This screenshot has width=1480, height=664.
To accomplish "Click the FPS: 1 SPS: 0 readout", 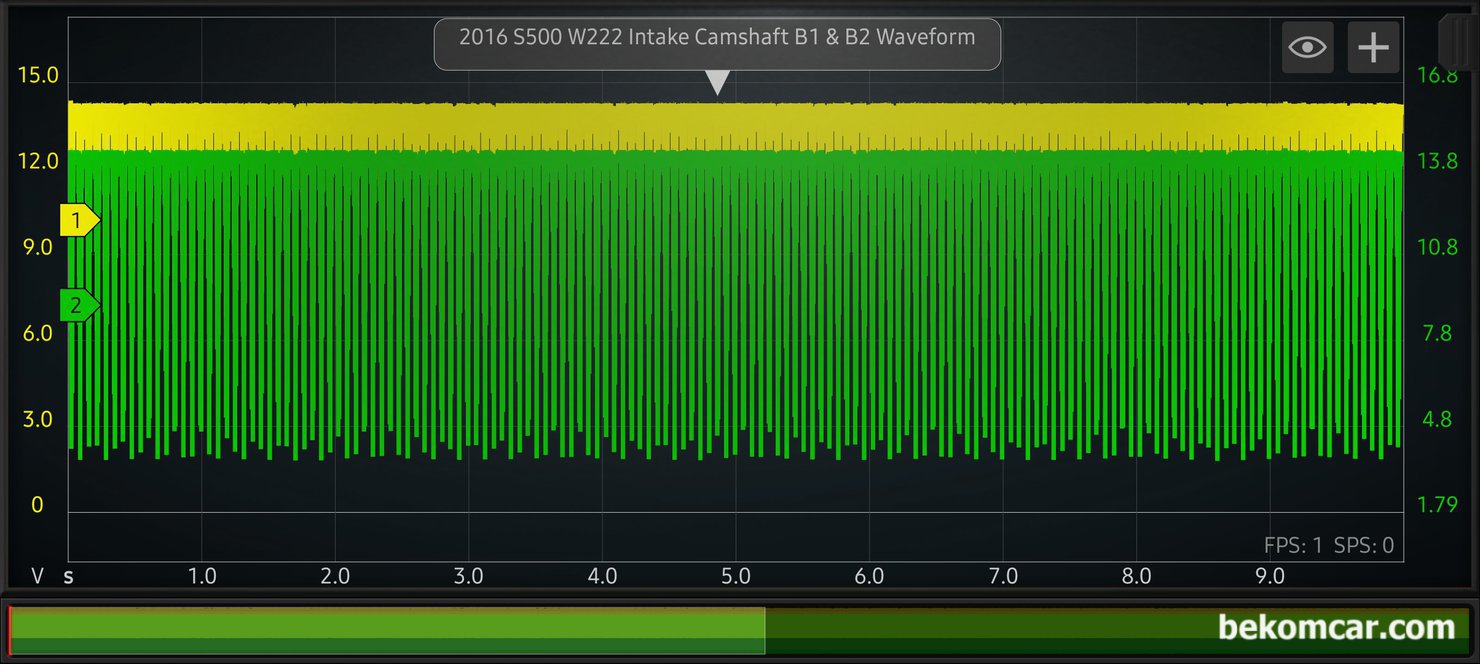I will [1328, 545].
